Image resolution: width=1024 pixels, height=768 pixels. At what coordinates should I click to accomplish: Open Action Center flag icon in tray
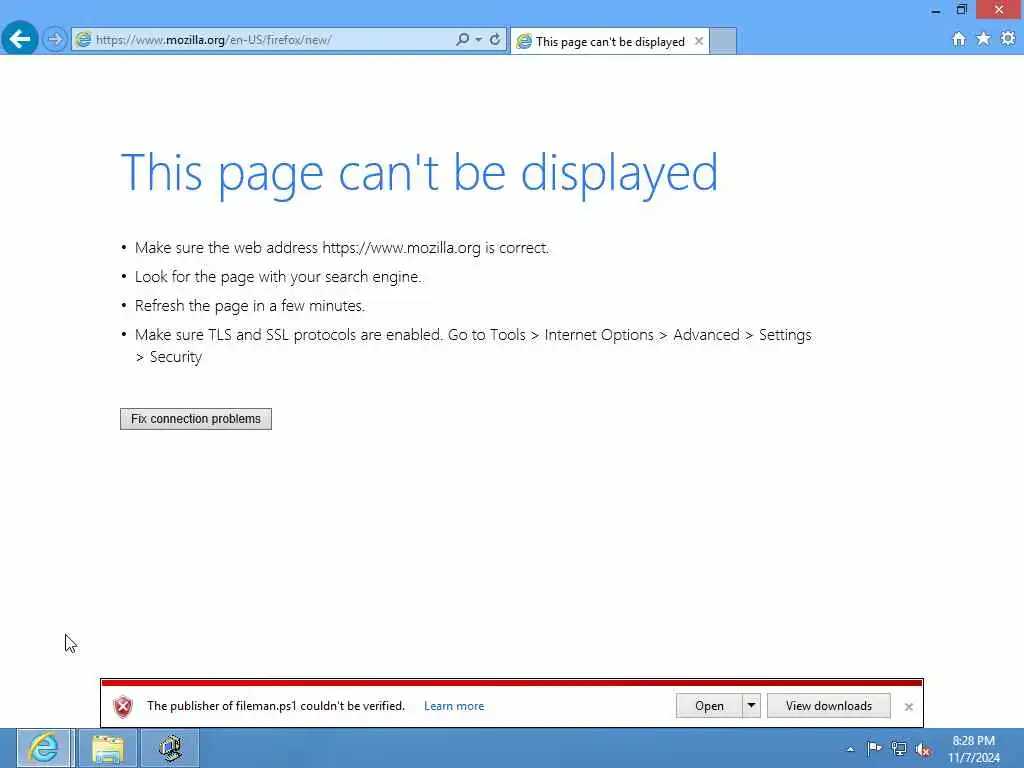click(874, 748)
